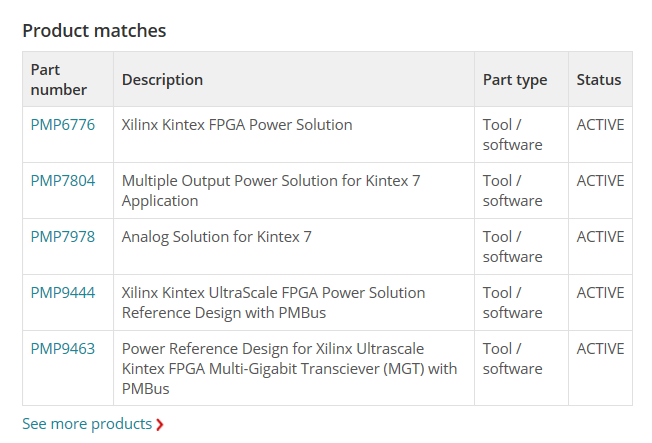652x443 pixels.
Task: Click the See more products link
Action: click(x=87, y=424)
